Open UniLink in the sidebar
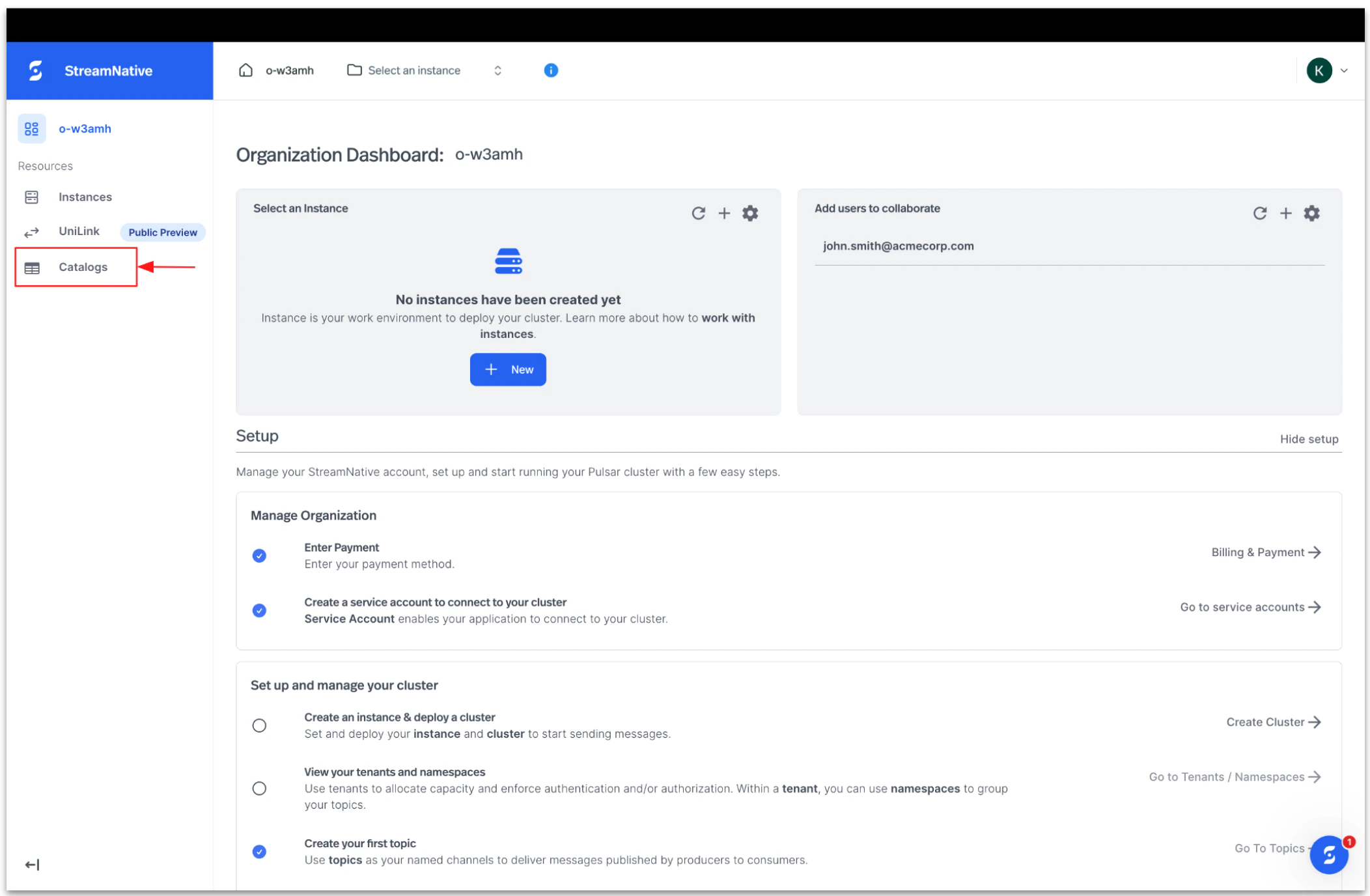The width and height of the screenshot is (1370, 896). [79, 231]
